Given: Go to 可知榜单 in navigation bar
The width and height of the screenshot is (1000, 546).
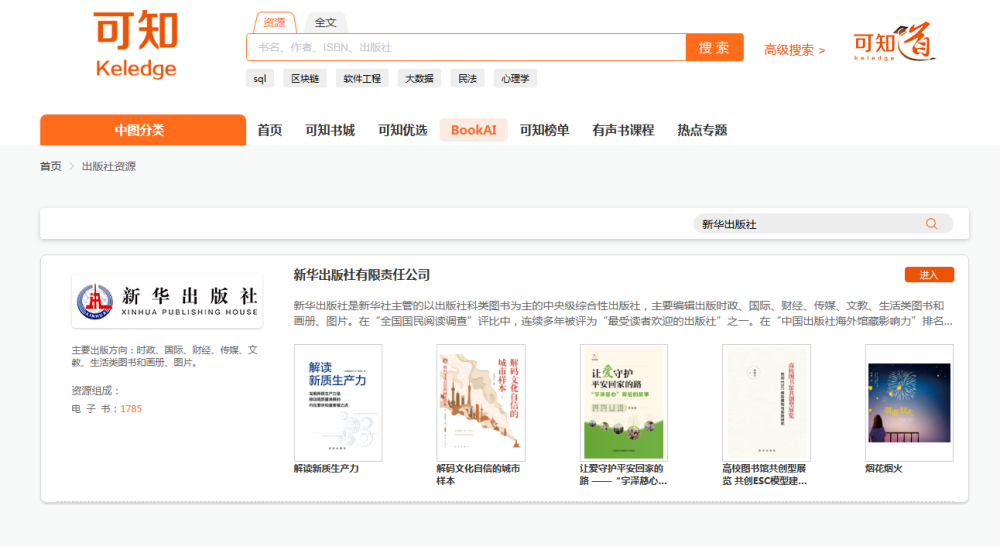Looking at the screenshot, I should 544,130.
